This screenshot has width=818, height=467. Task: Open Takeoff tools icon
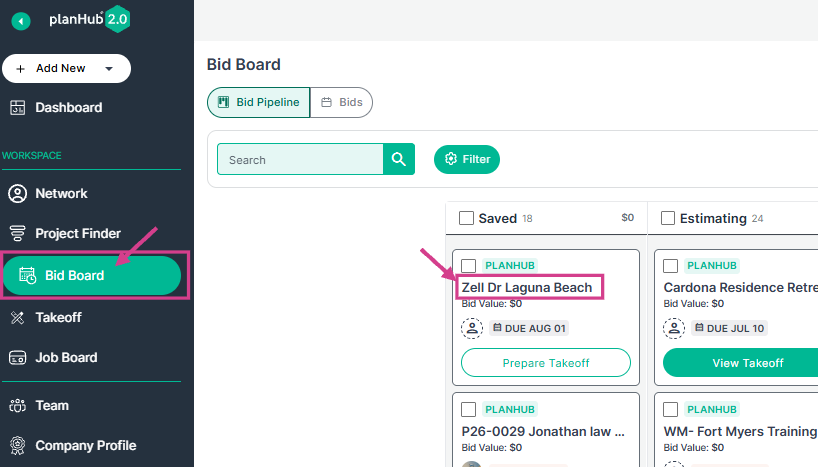tap(18, 317)
